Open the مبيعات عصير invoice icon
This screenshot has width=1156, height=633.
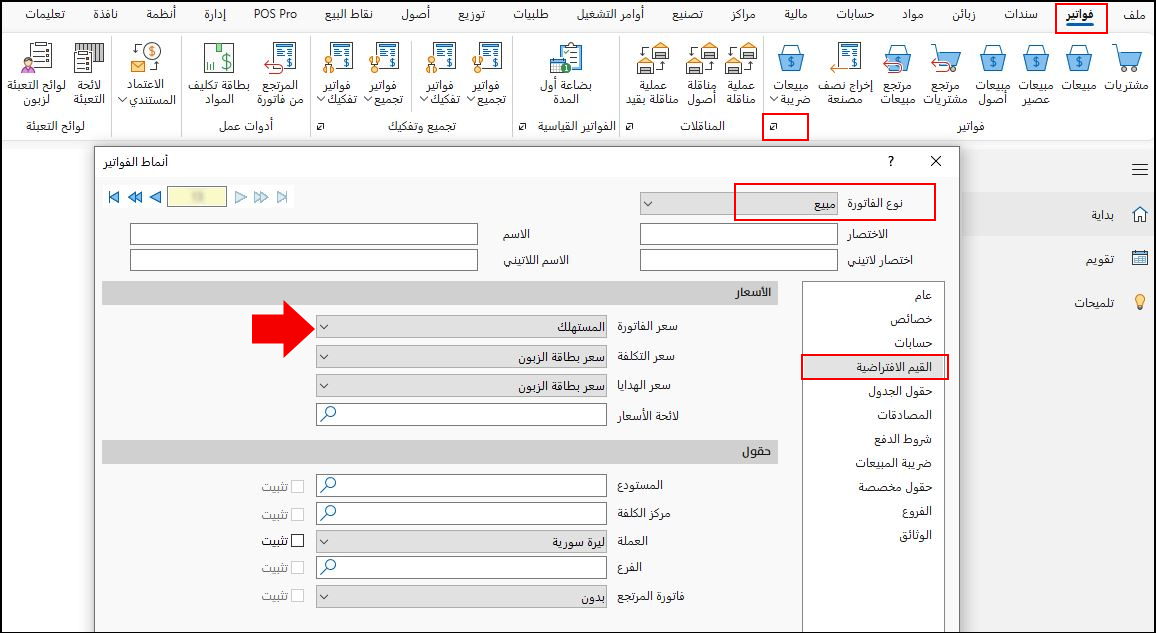coord(1036,62)
